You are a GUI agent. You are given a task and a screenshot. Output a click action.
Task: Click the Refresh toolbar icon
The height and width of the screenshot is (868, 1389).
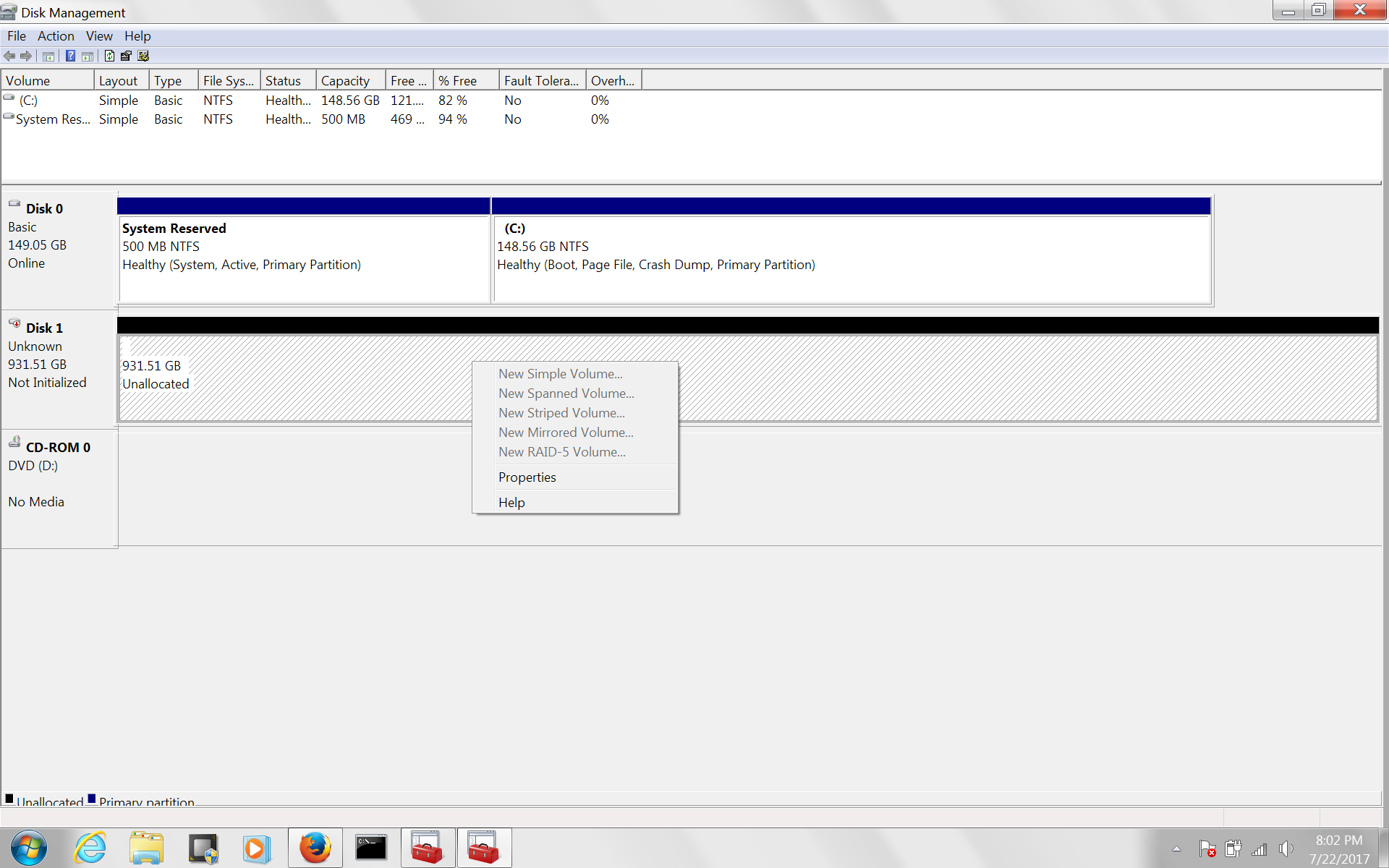coord(109,56)
